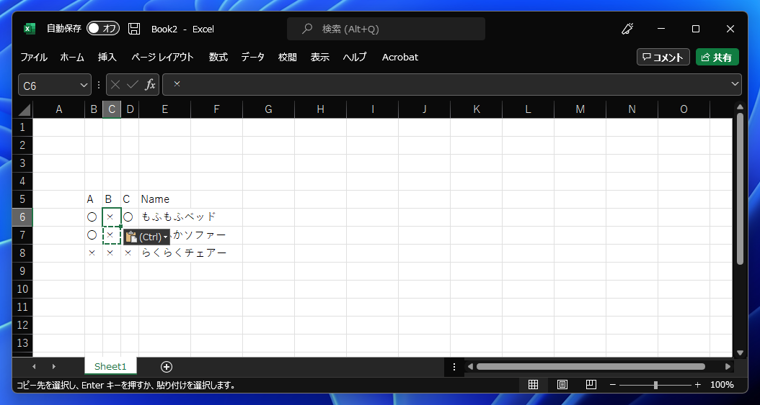Click the Insert Function fx icon

pos(150,85)
